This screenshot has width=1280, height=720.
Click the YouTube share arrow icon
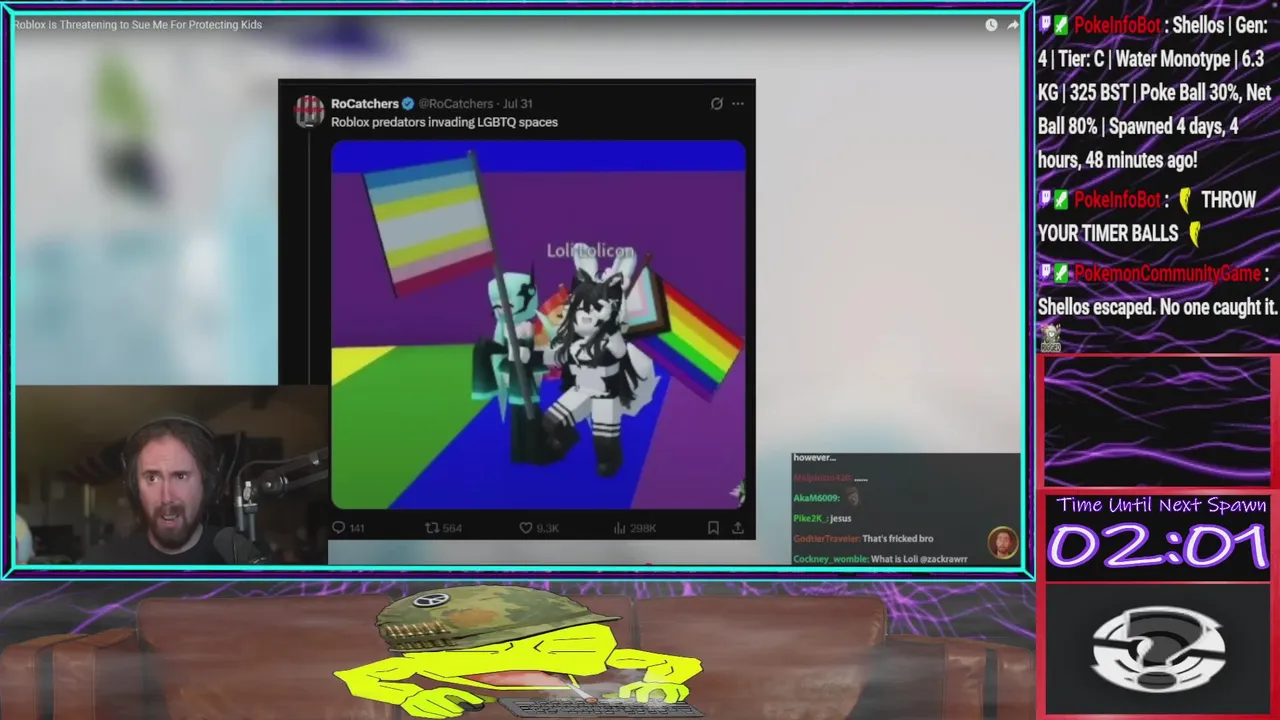coord(1013,25)
